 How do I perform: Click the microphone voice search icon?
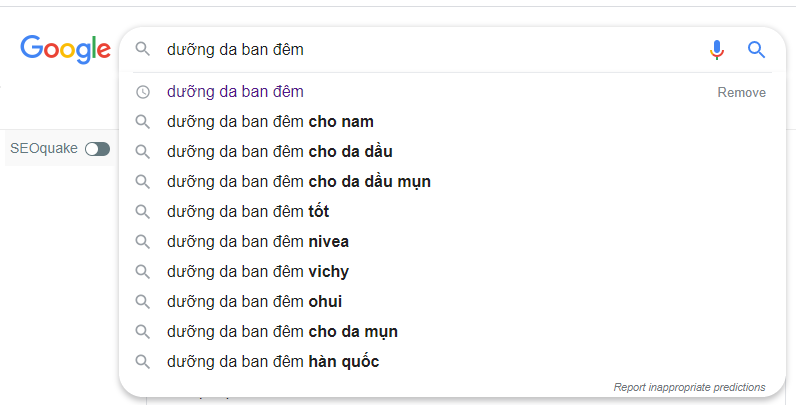click(717, 49)
